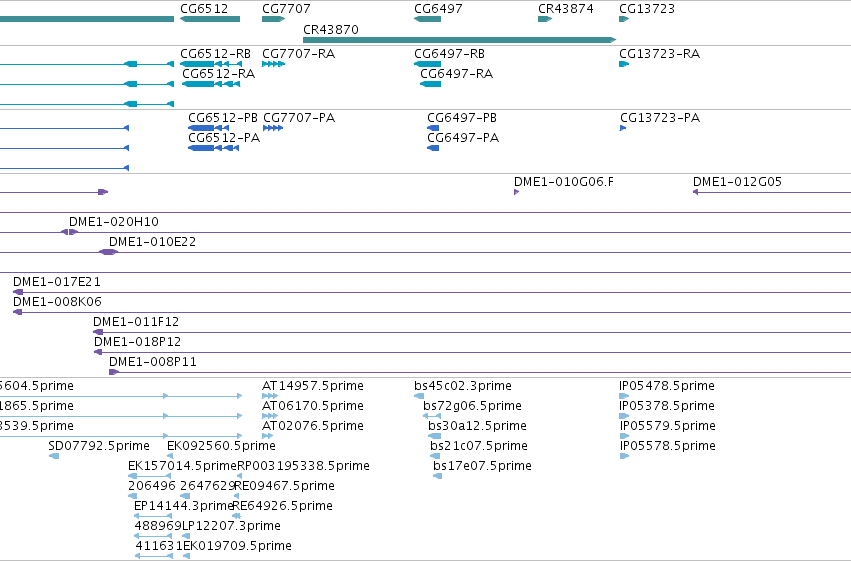
Task: Select EST bs21c07.5prime
Action: click(435, 456)
